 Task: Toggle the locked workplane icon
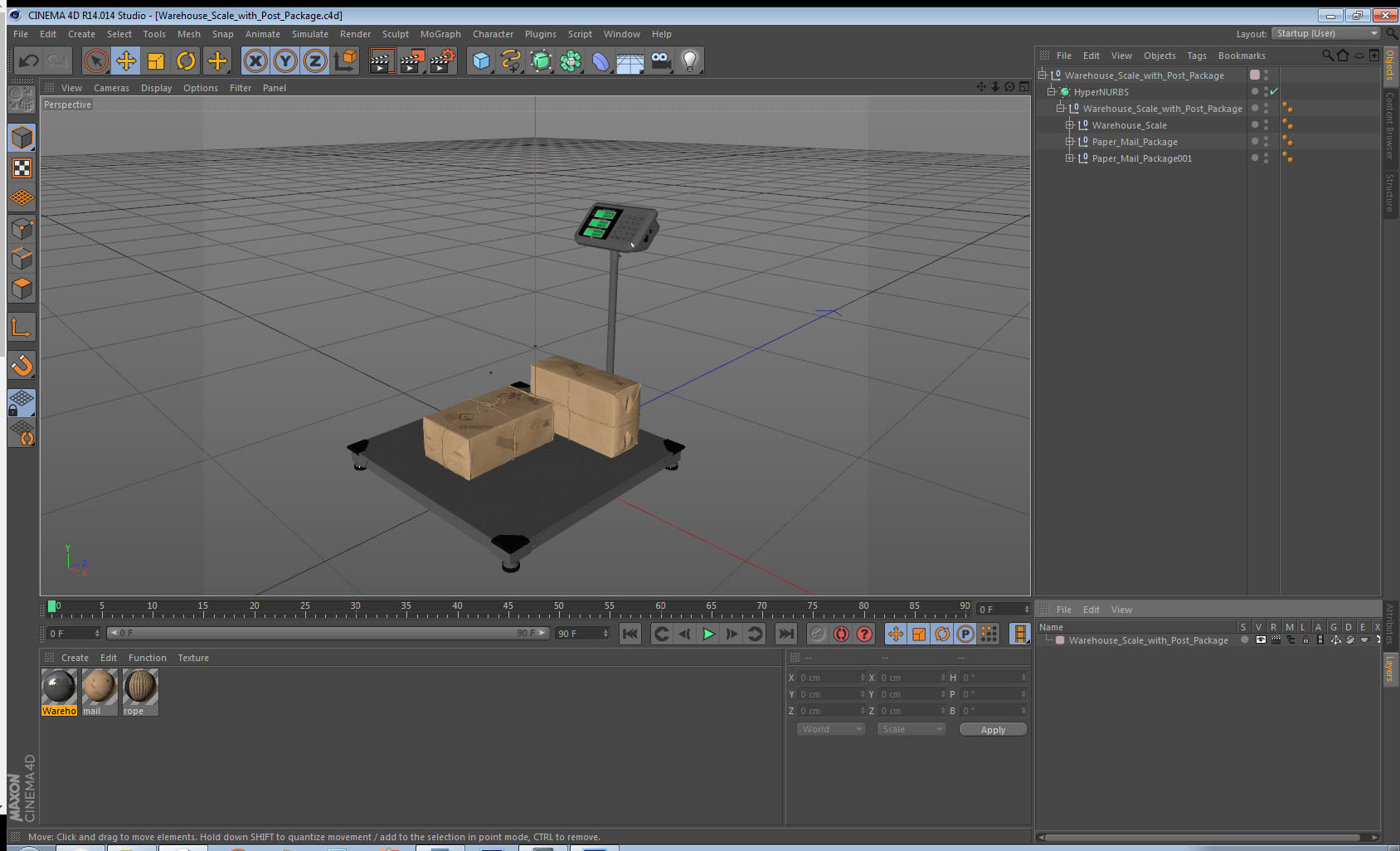[22, 403]
